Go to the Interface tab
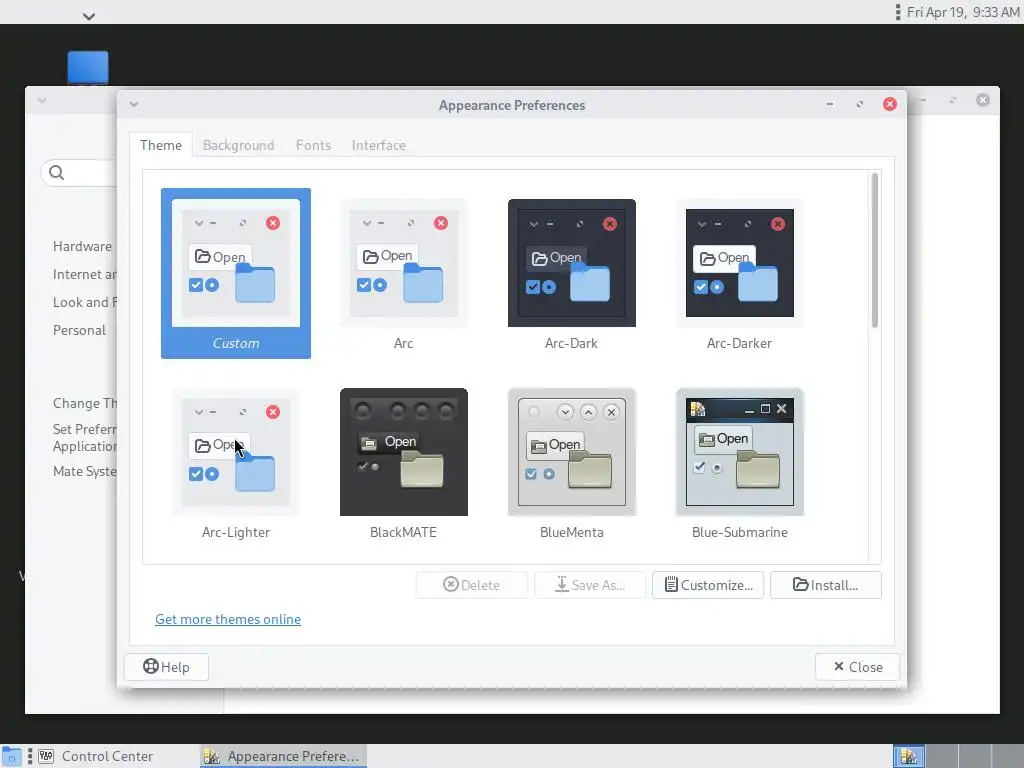Image resolution: width=1024 pixels, height=768 pixels. (x=379, y=145)
